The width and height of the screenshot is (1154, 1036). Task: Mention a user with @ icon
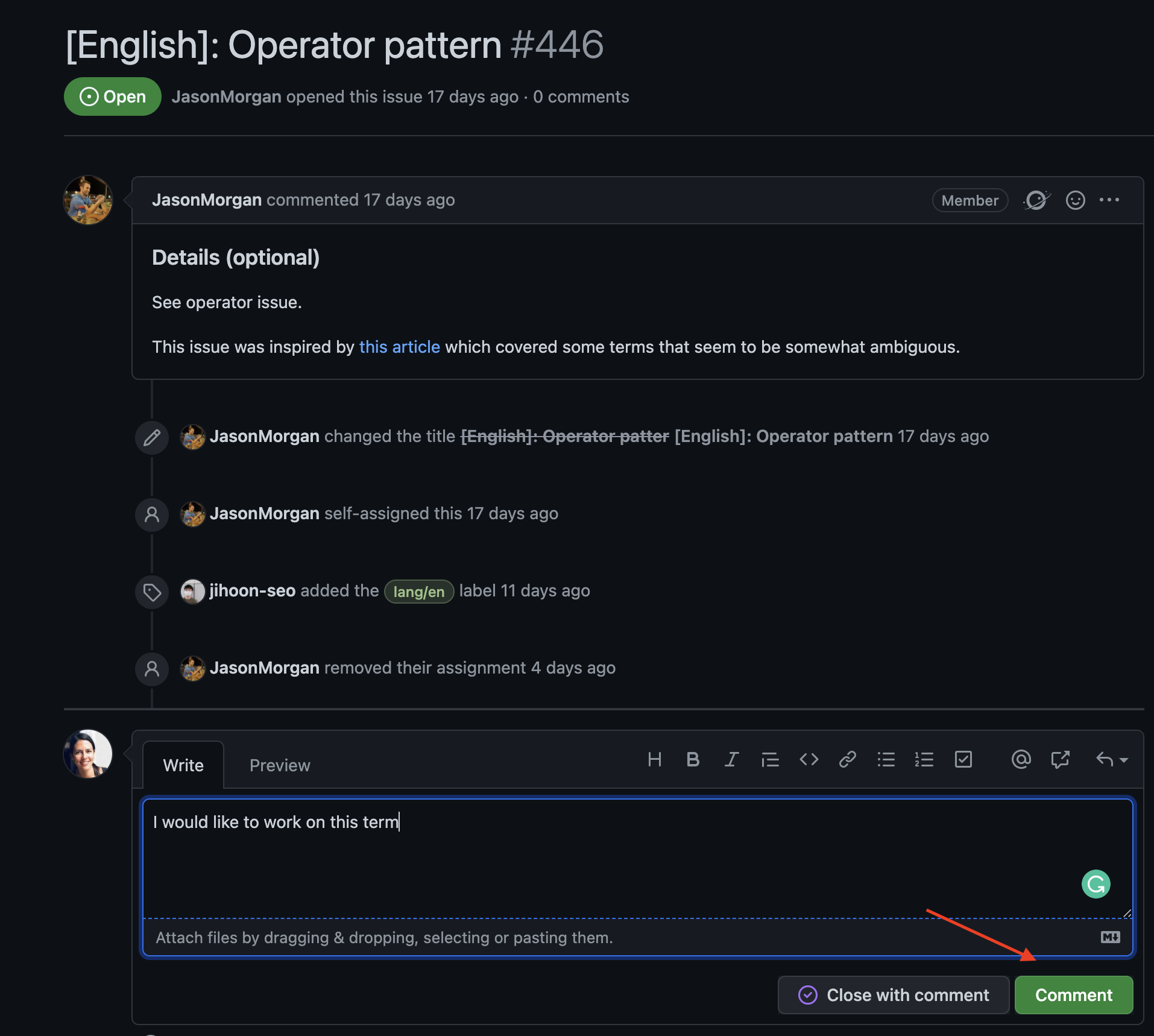[x=1021, y=759]
